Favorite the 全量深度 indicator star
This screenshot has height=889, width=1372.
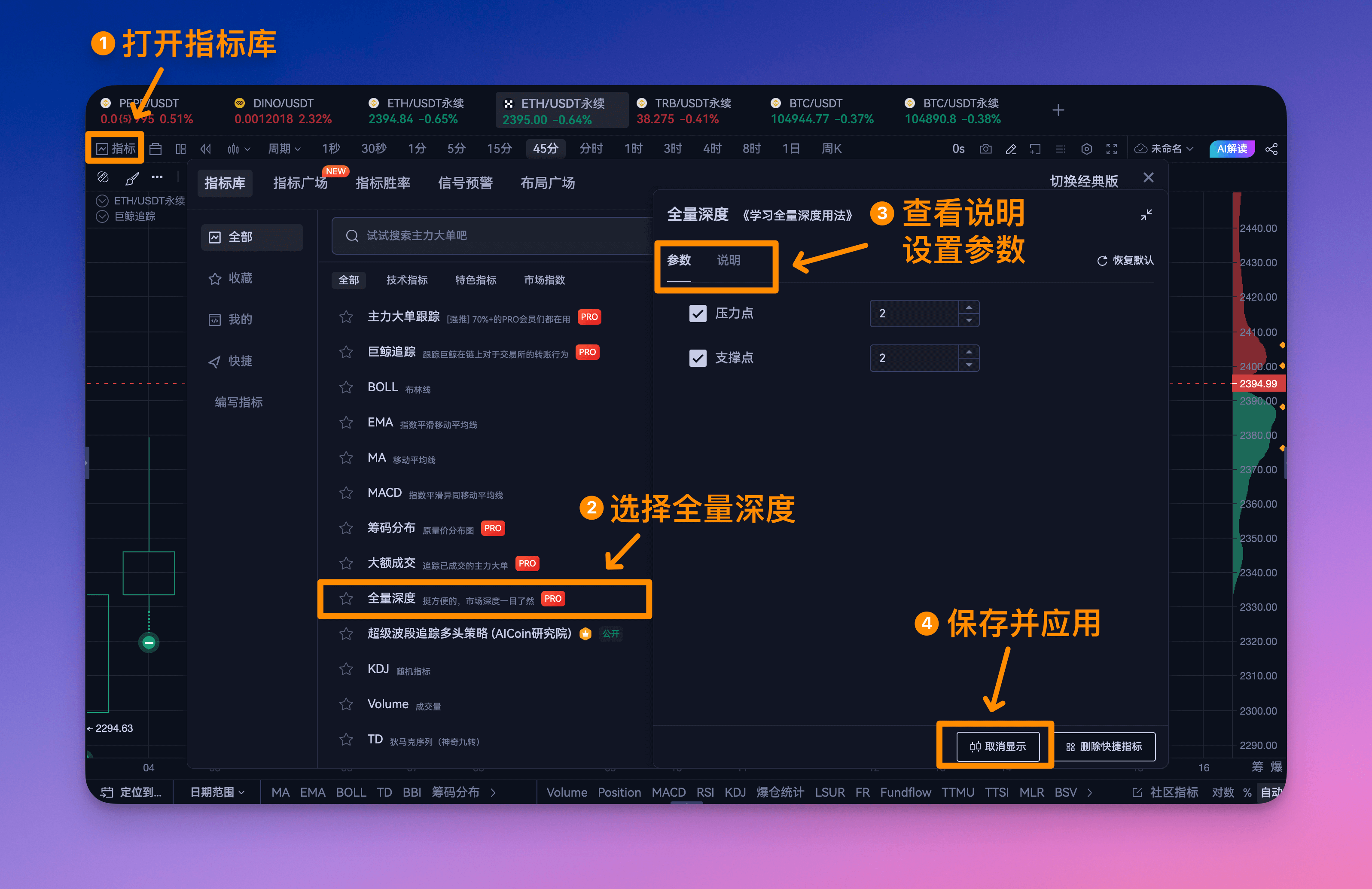tap(346, 598)
